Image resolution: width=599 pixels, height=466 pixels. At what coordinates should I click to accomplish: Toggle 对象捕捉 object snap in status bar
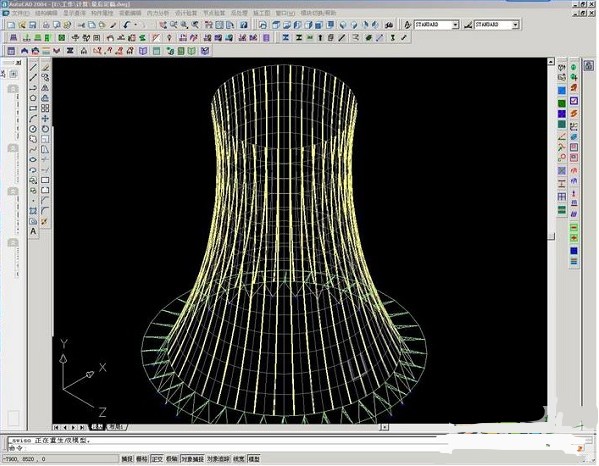click(192, 459)
